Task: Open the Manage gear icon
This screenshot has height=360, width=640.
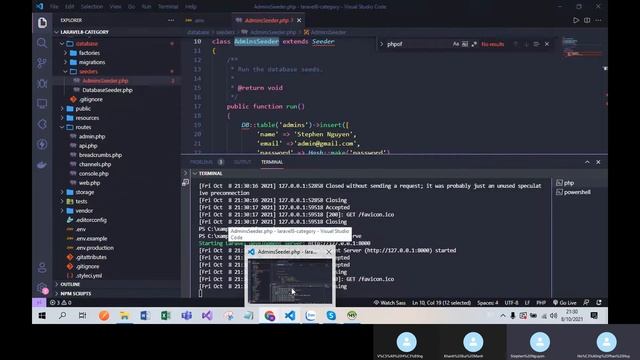Action: pos(42,288)
